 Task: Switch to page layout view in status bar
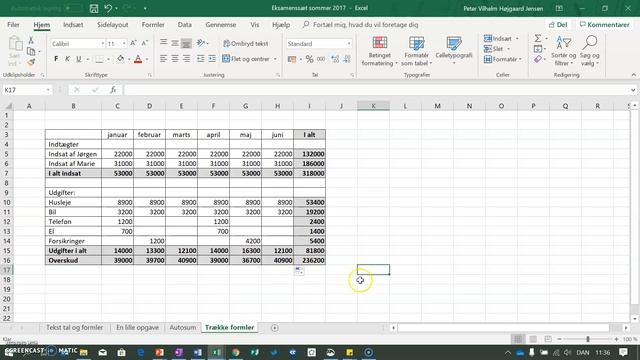533,339
